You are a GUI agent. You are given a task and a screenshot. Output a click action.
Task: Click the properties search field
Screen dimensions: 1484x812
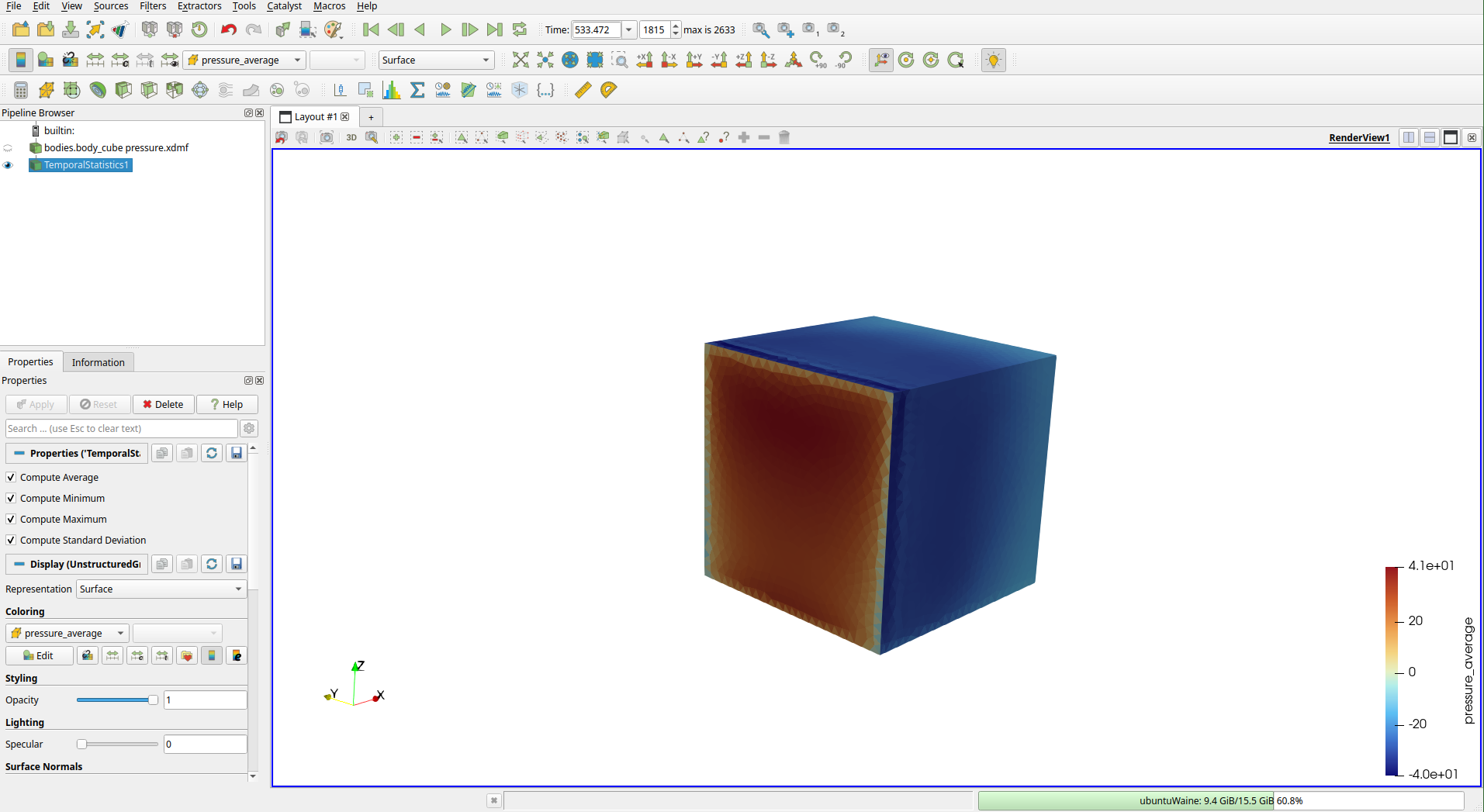(121, 428)
